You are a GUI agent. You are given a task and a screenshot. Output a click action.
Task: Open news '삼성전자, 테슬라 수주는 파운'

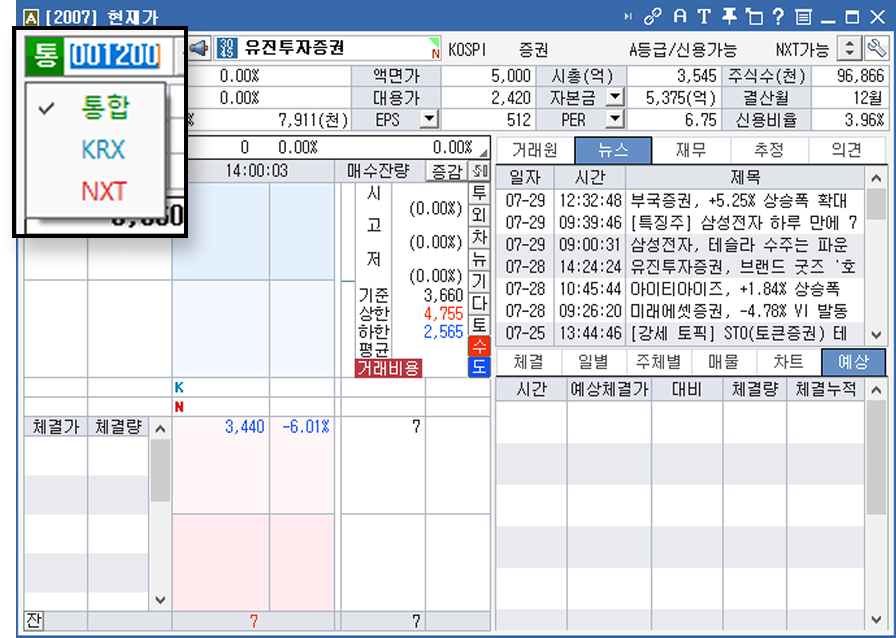[x=739, y=245]
